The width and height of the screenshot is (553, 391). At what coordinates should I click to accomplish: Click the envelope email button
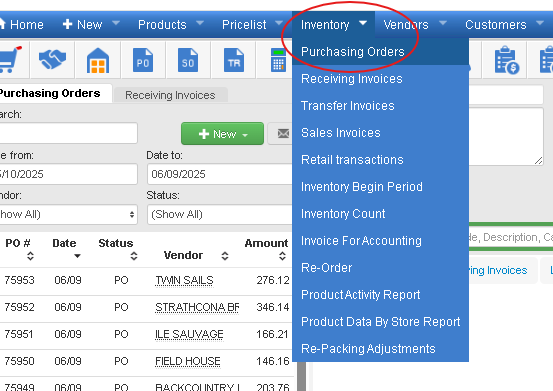point(281,133)
